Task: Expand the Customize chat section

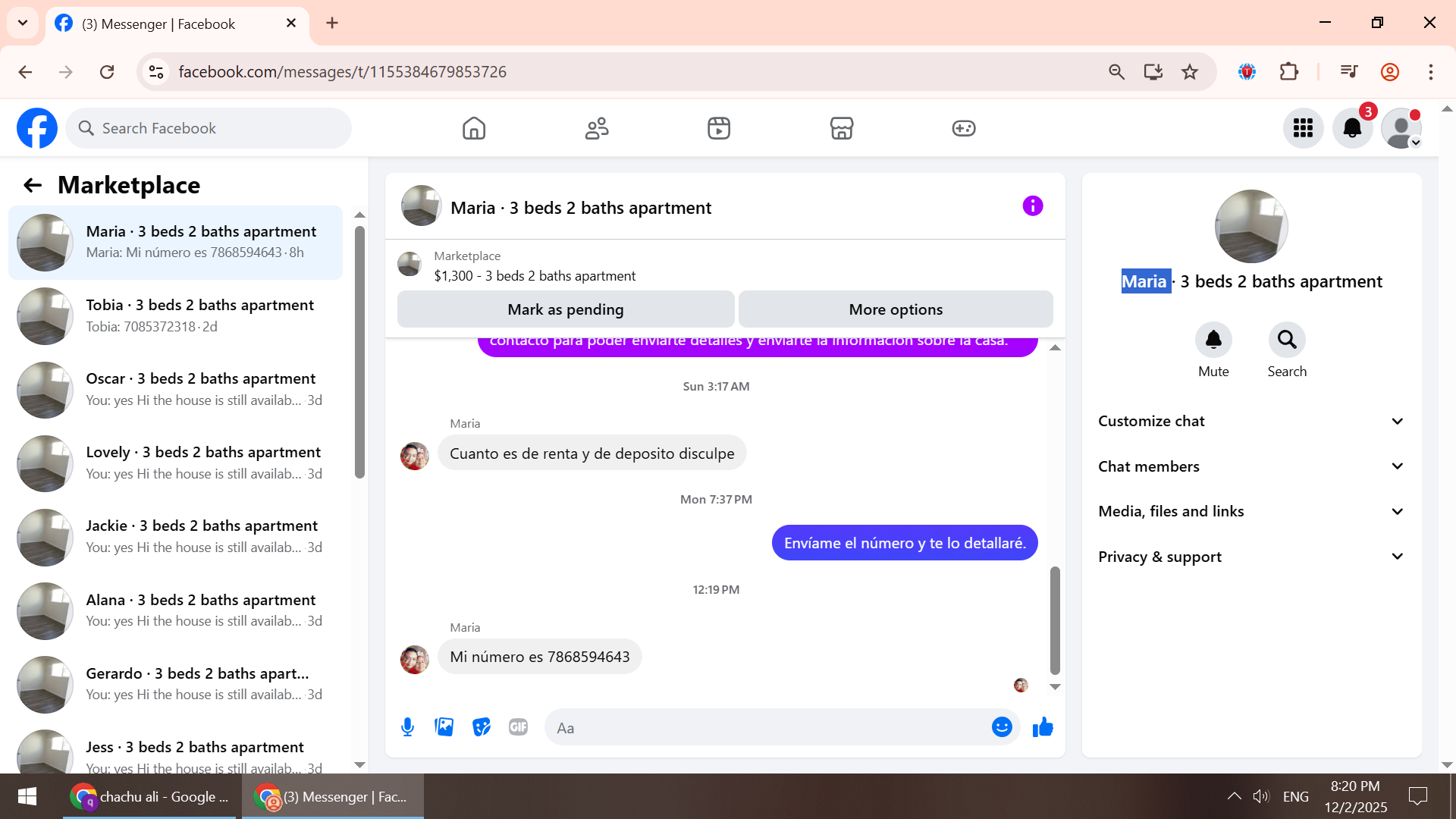Action: pyautogui.click(x=1251, y=422)
